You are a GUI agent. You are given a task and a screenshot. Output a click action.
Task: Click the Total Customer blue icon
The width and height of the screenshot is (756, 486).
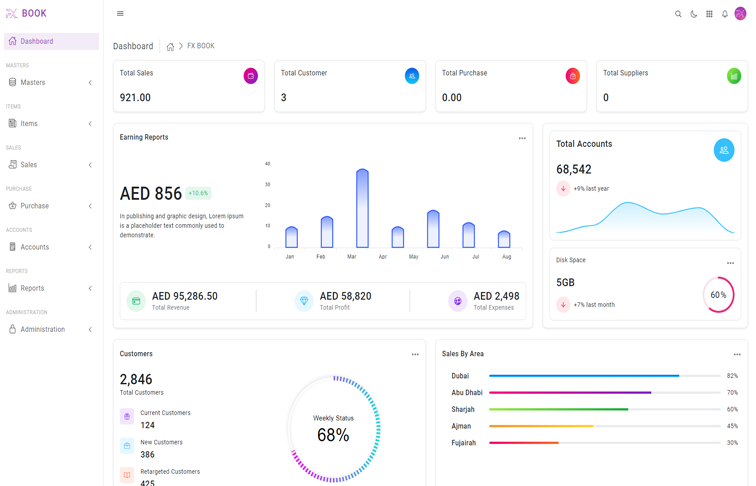[x=412, y=76]
